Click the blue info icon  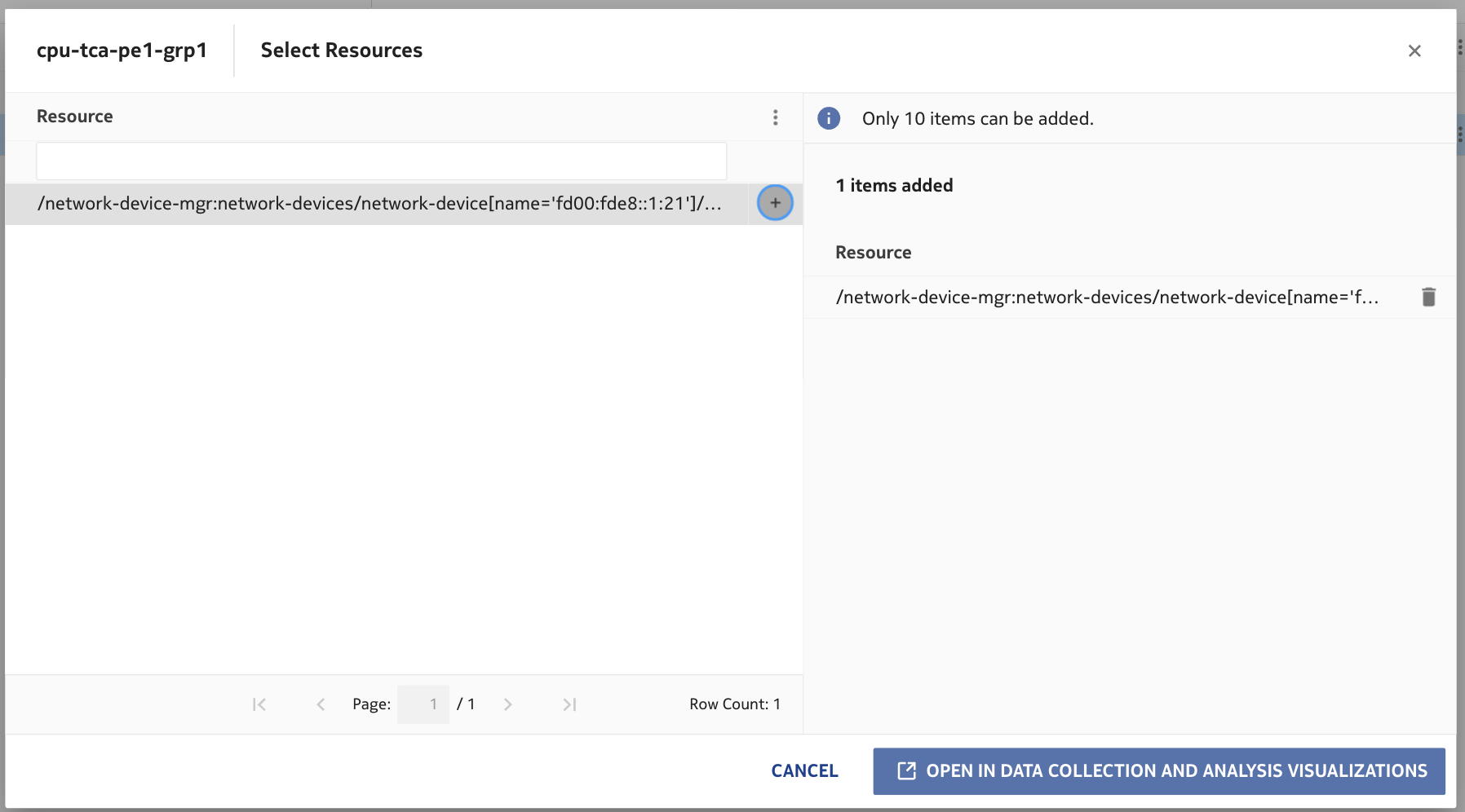[829, 118]
